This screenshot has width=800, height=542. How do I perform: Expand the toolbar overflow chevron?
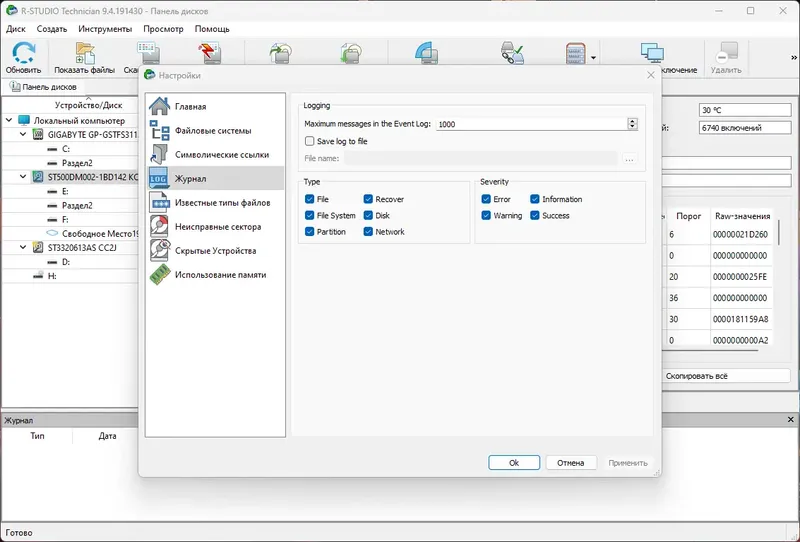tap(794, 58)
